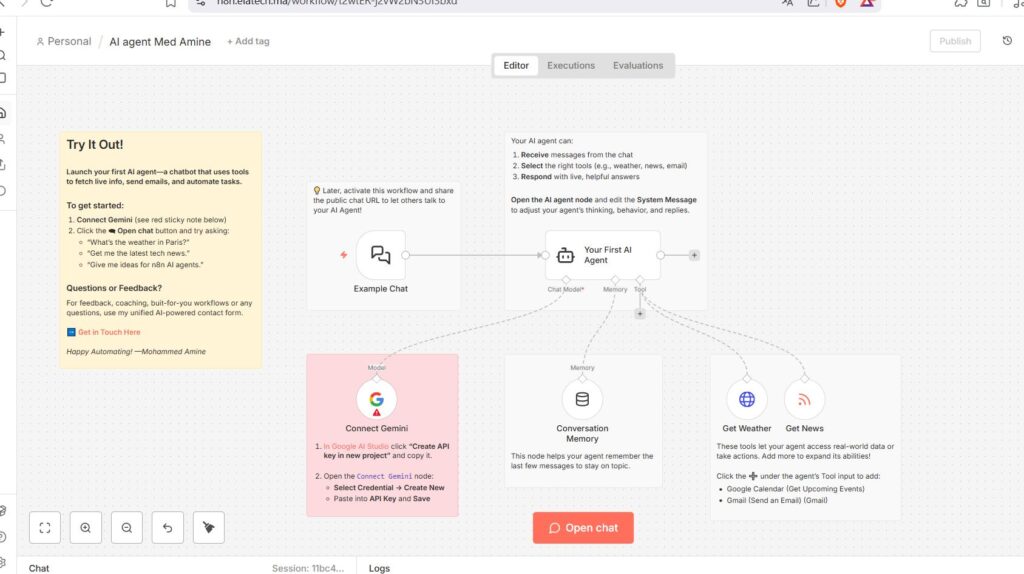Switch to the Editor tab
This screenshot has height=574, width=1024.
pos(516,65)
